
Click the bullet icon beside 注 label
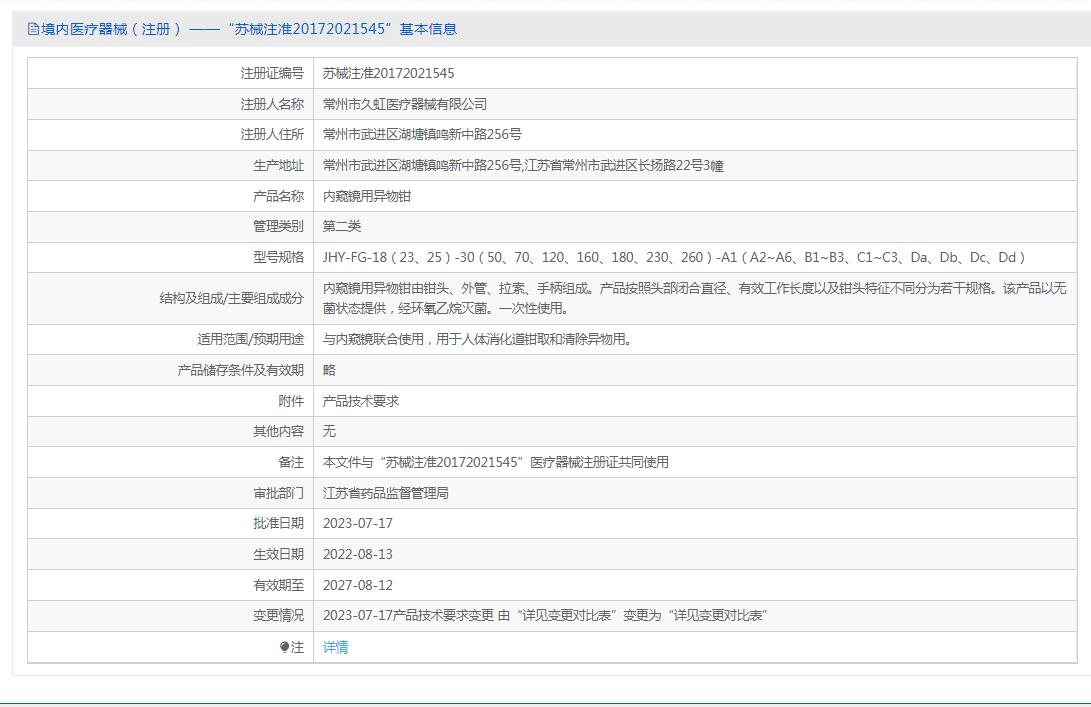[284, 647]
